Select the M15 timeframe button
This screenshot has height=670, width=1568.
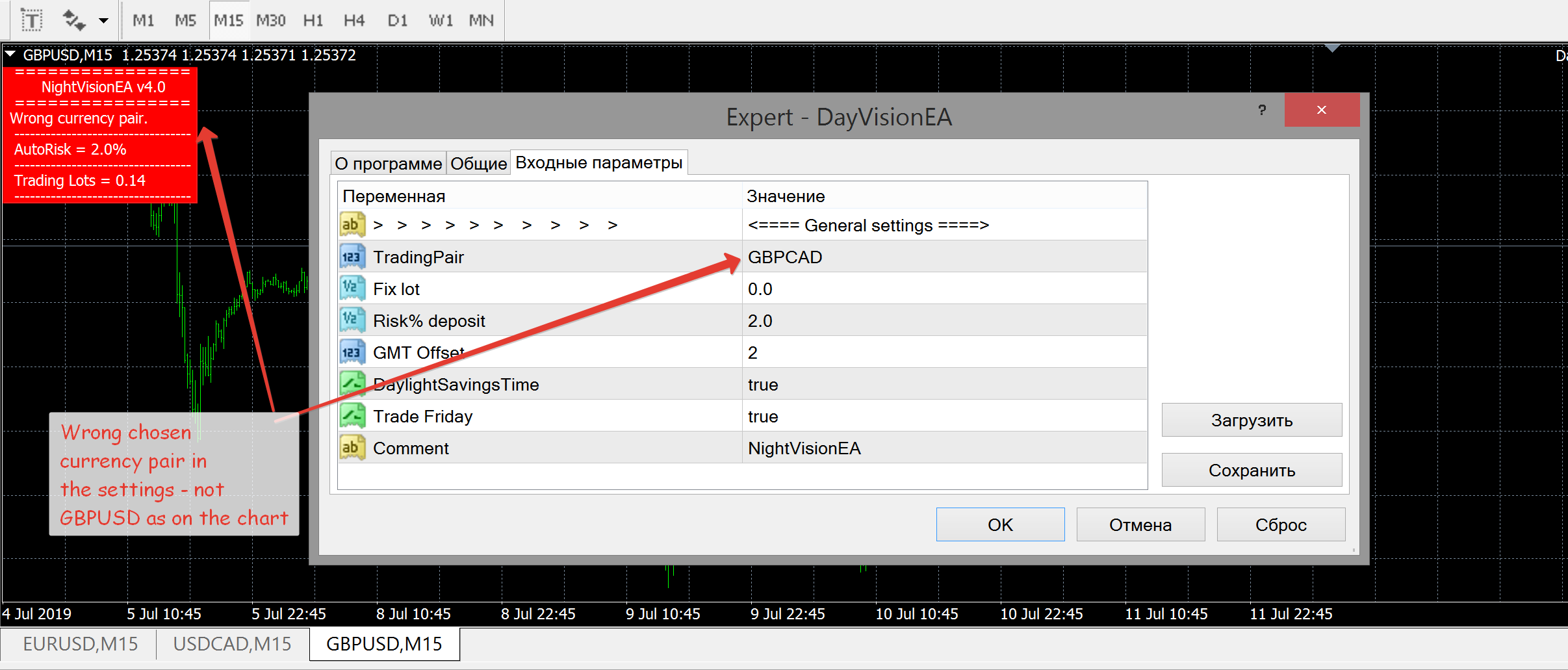tap(228, 20)
